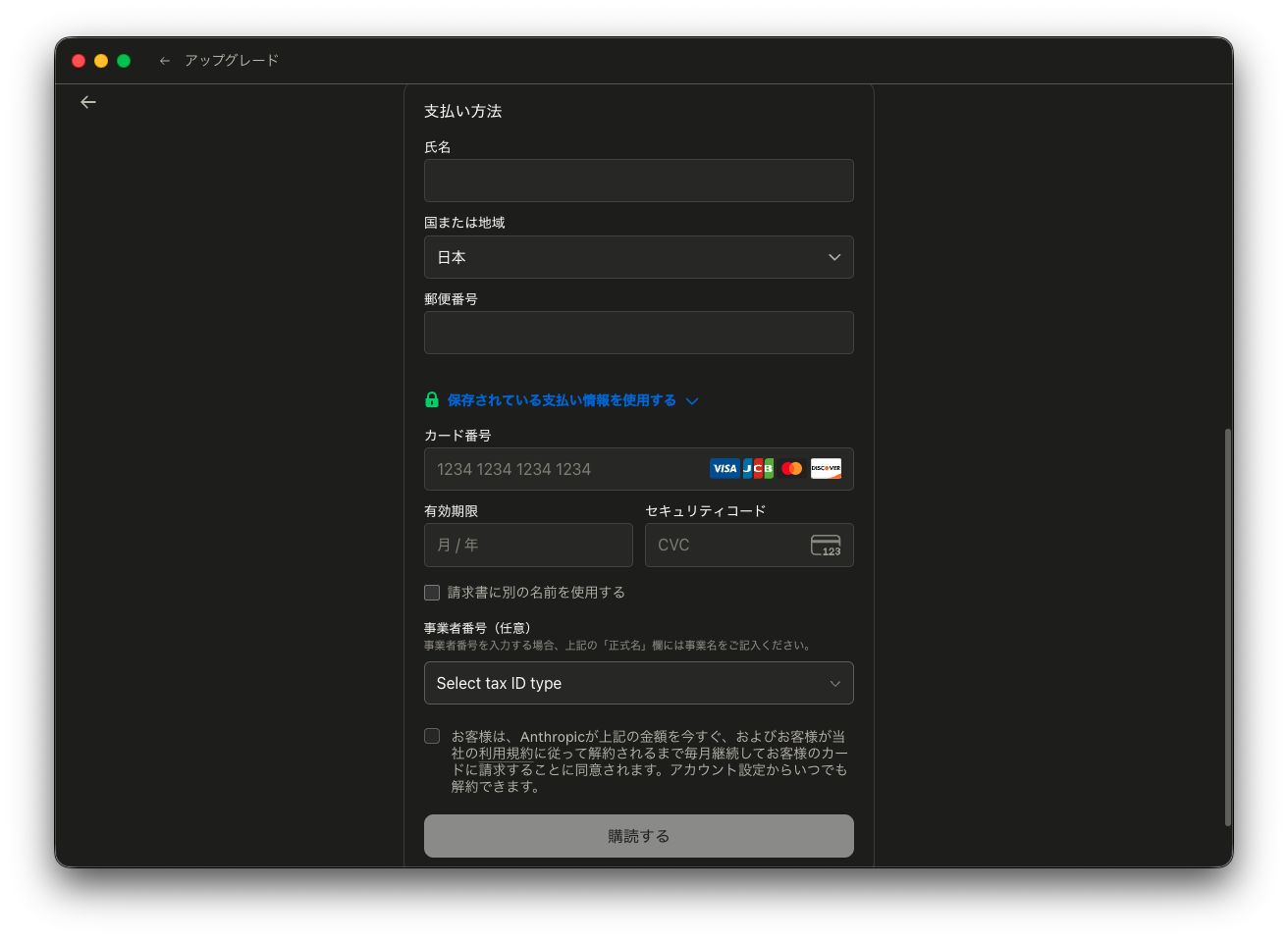Click the vertical scrollbar thumb
This screenshot has height=940, width=1288.
(1228, 627)
